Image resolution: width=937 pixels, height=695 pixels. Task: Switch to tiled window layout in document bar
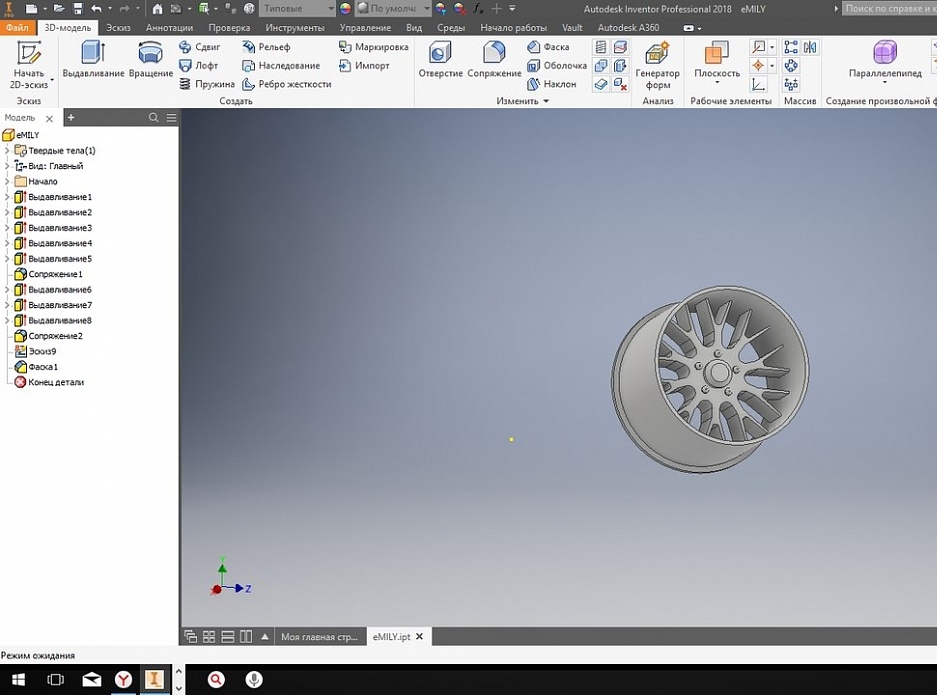209,637
